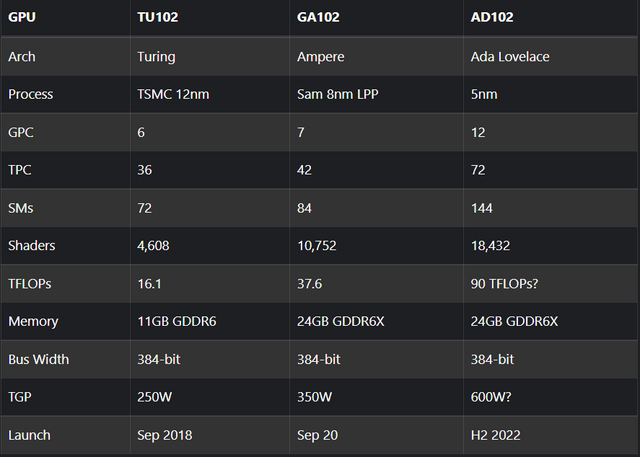
Task: Select the 10,752 shaders value
Action: click(x=317, y=246)
